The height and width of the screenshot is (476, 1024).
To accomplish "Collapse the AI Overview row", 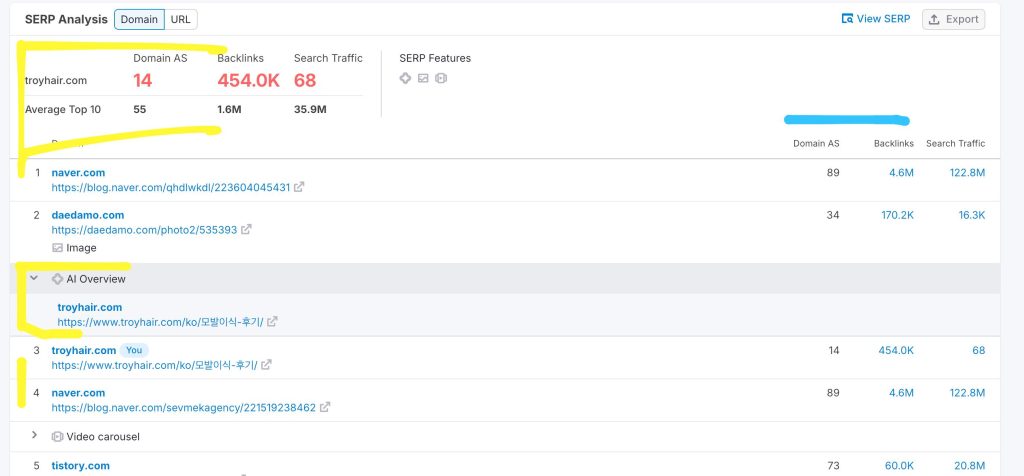I will click(34, 279).
